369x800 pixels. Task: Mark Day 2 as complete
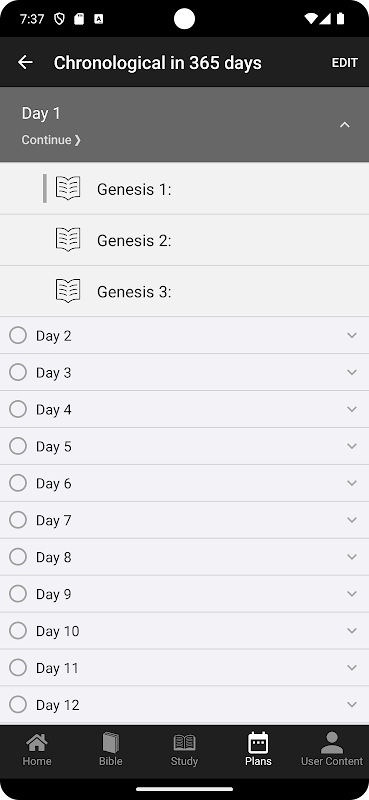coord(18,335)
